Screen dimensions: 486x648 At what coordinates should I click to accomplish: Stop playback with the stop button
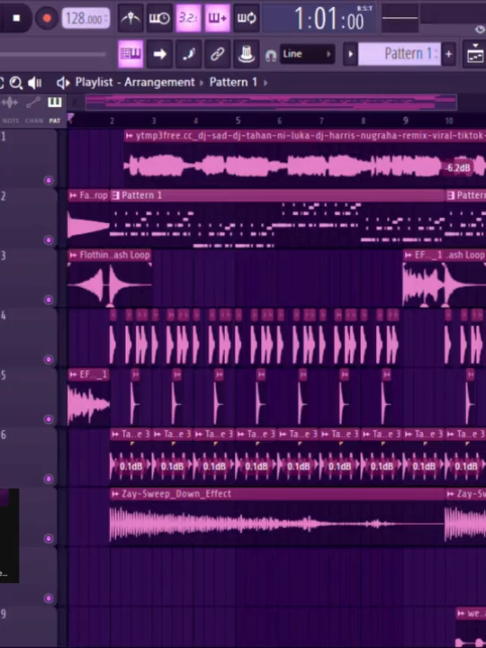point(16,18)
